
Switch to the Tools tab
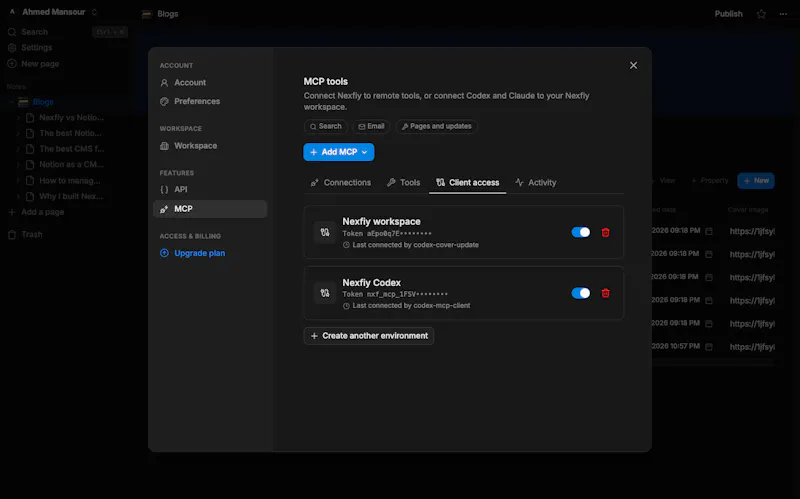[x=404, y=183]
